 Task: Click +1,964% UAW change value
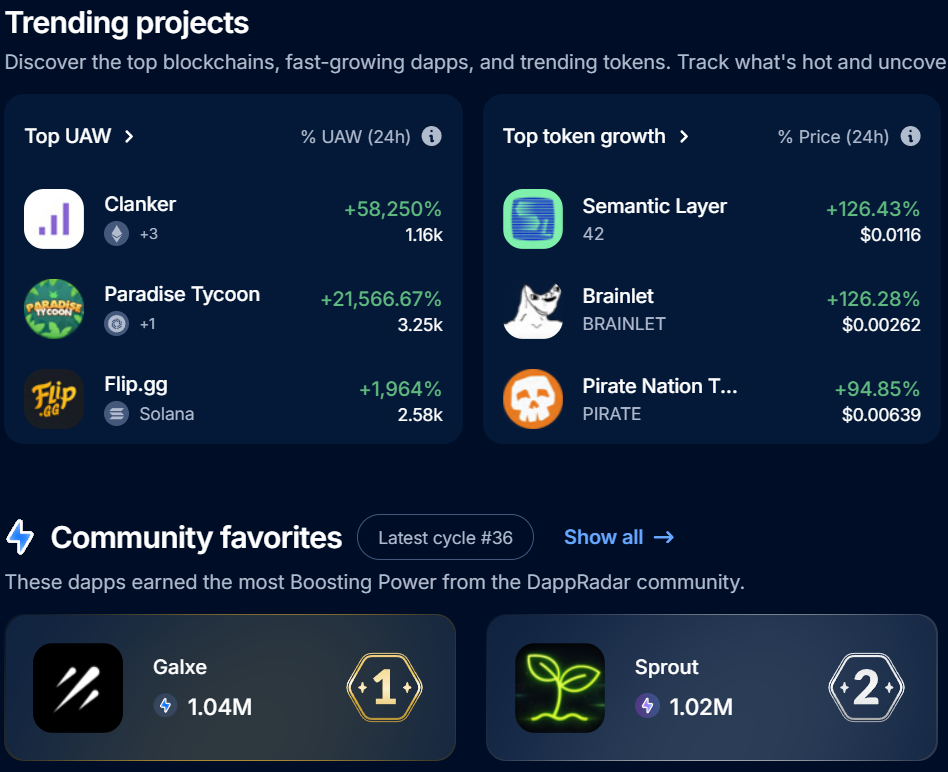tap(400, 389)
